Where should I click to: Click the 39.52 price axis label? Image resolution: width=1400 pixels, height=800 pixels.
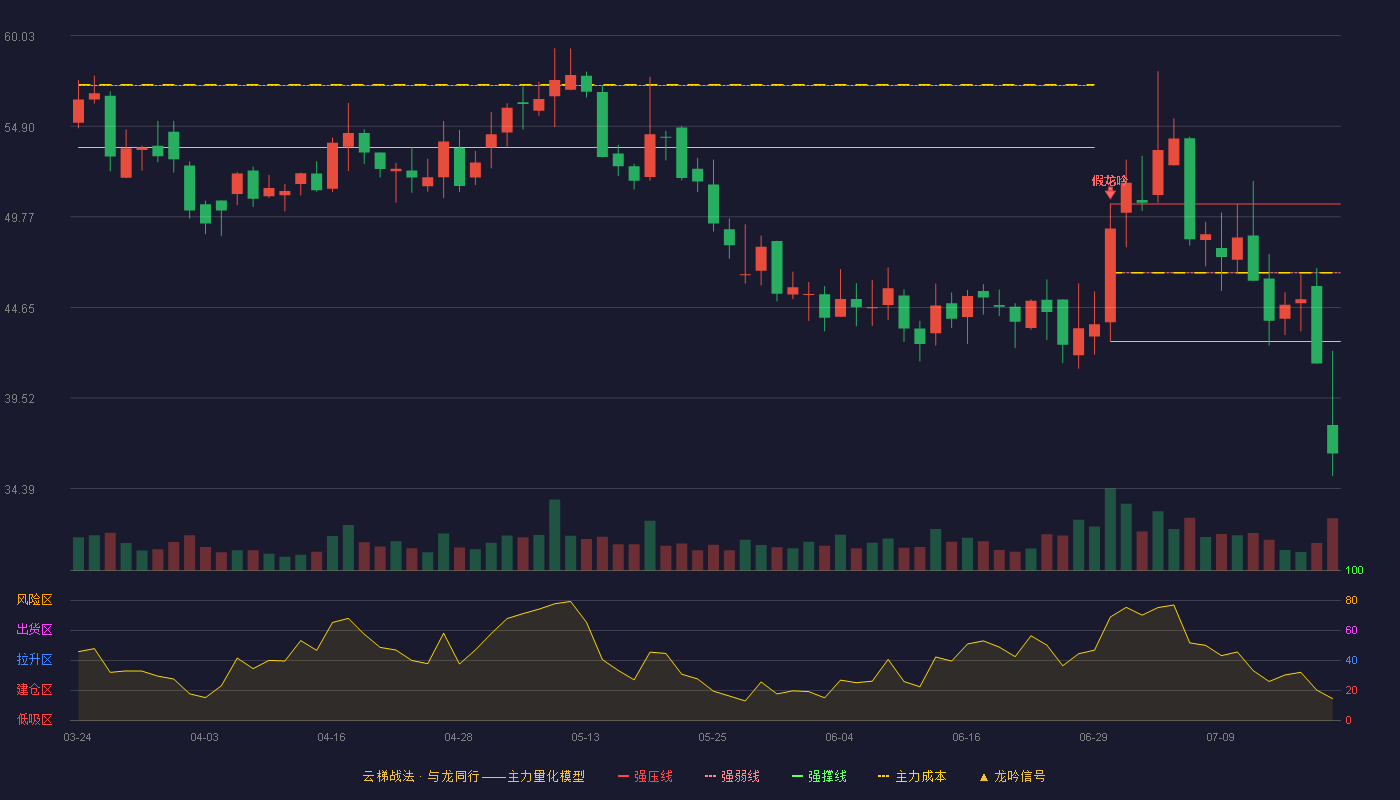[19, 399]
